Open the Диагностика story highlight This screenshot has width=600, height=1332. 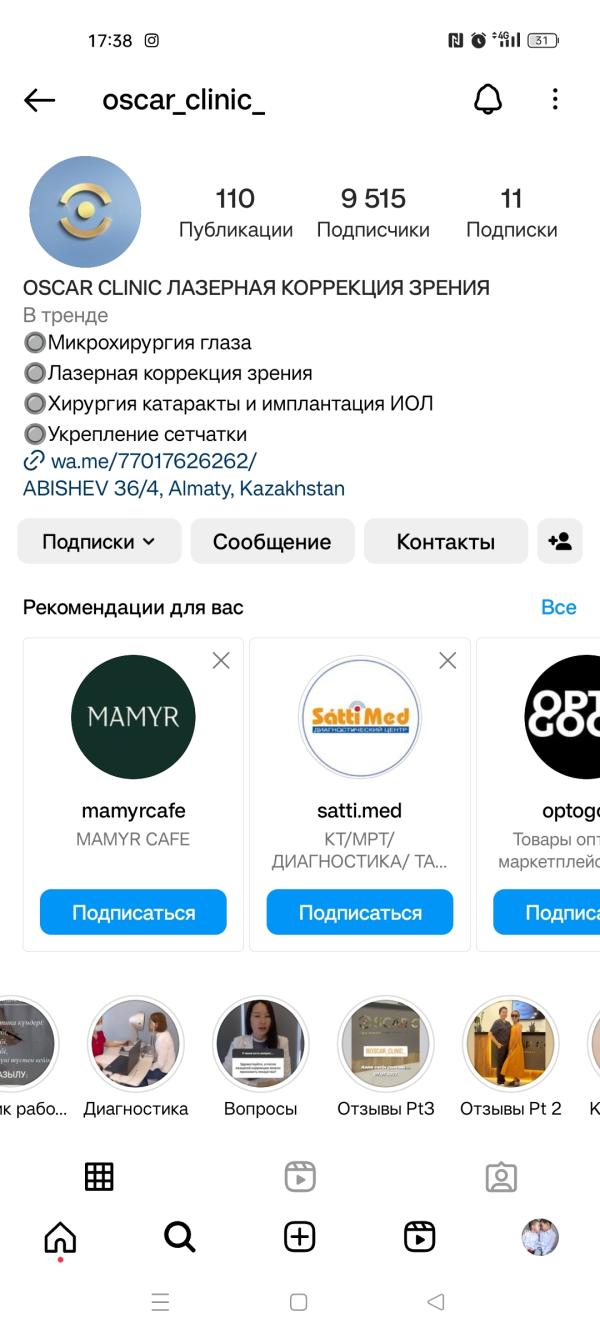pyautogui.click(x=135, y=1045)
